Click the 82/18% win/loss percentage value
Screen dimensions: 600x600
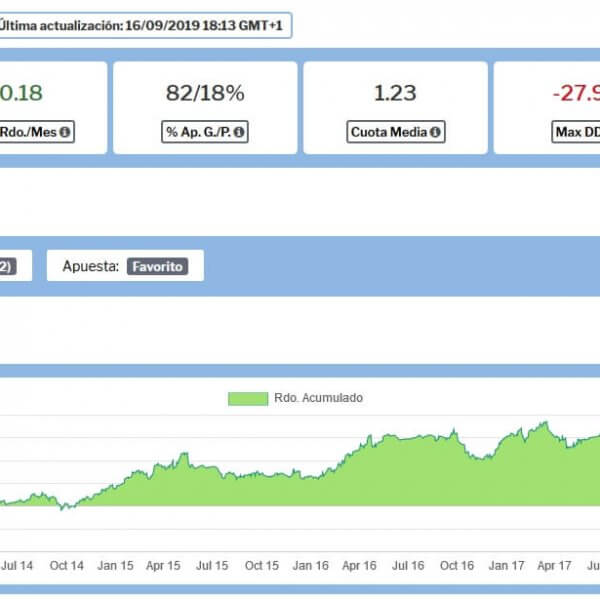click(x=205, y=93)
